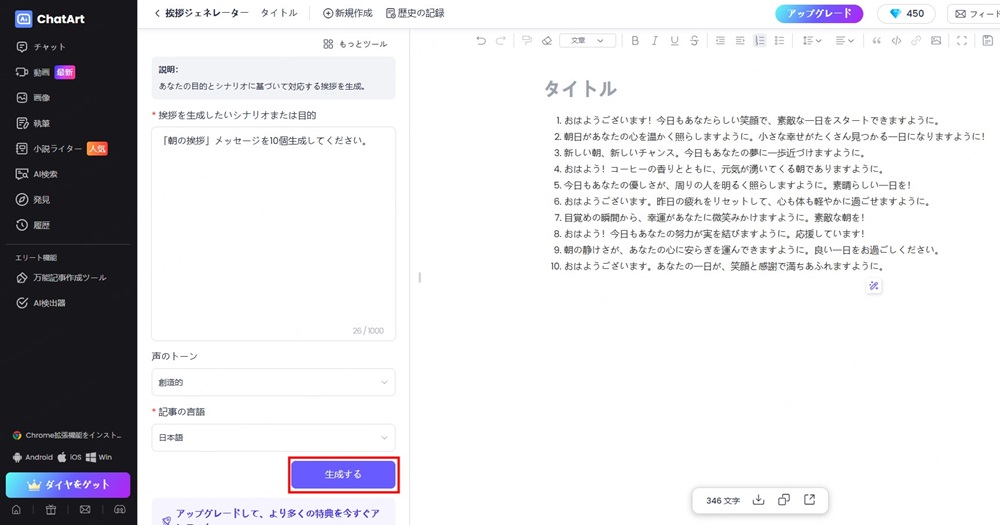Screen dimensions: 1000x525
Task: Expand the 記事の言語 dropdown showing 日本語
Action: 273,438
